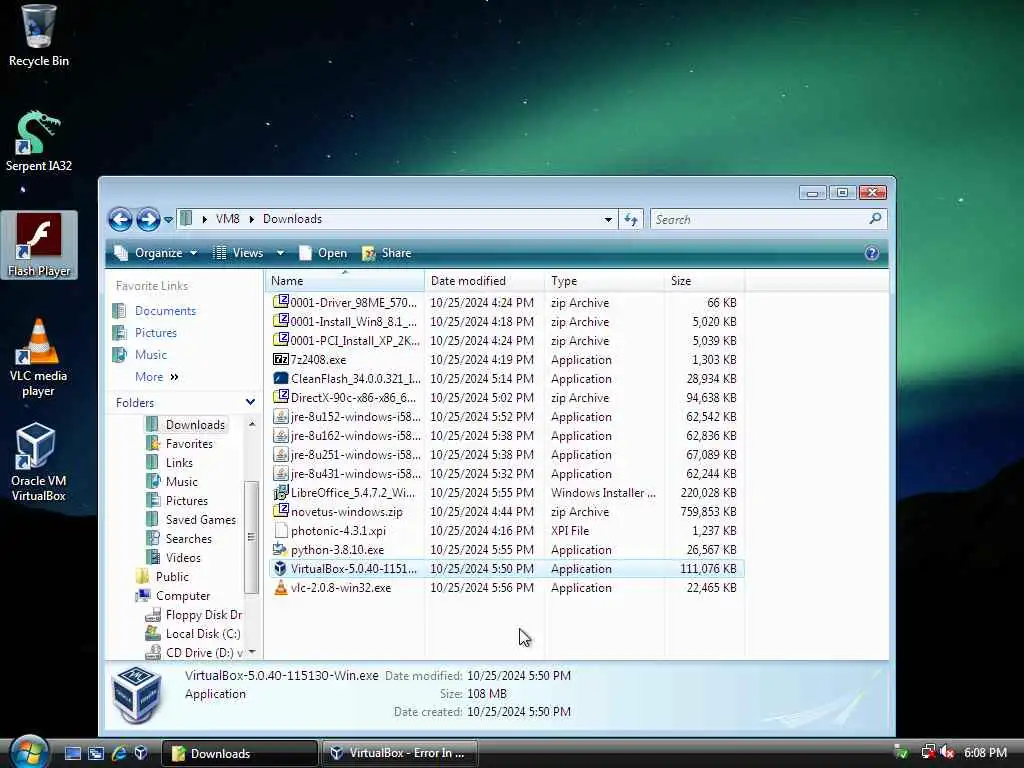Click the refresh button beside address bar

click(631, 219)
